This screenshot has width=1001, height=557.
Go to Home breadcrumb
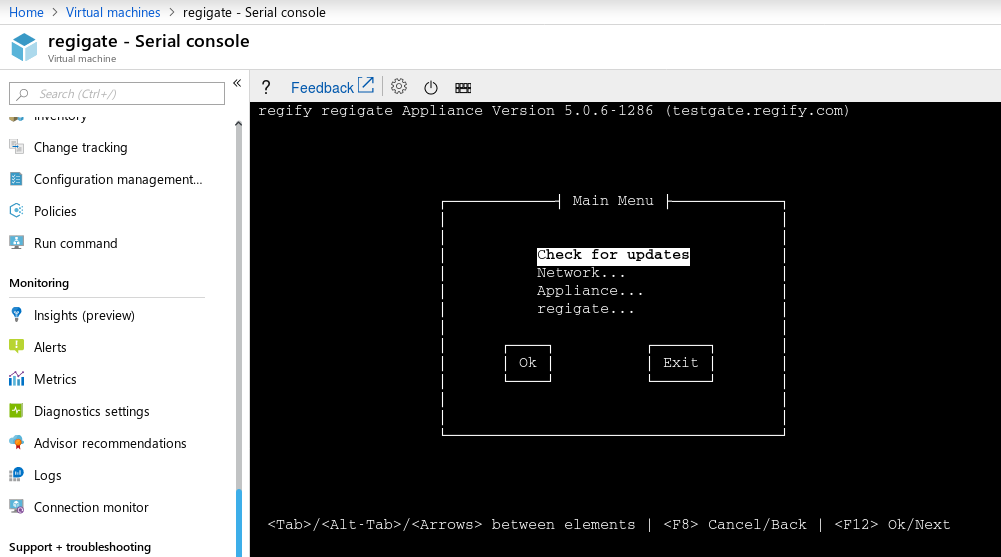[26, 12]
